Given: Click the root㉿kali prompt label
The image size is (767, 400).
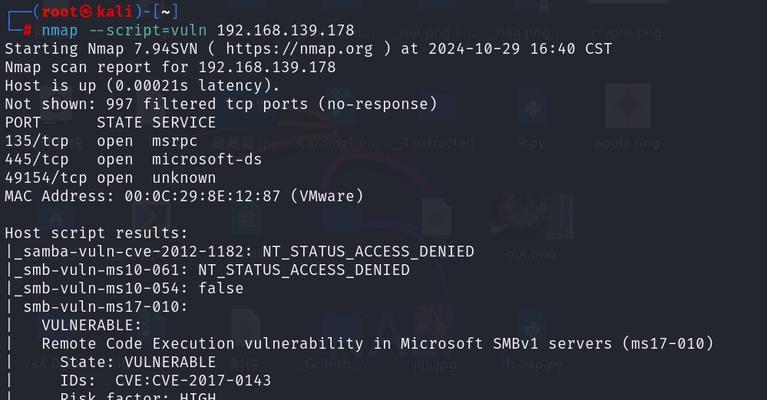Looking at the screenshot, I should pyautogui.click(x=87, y=11).
